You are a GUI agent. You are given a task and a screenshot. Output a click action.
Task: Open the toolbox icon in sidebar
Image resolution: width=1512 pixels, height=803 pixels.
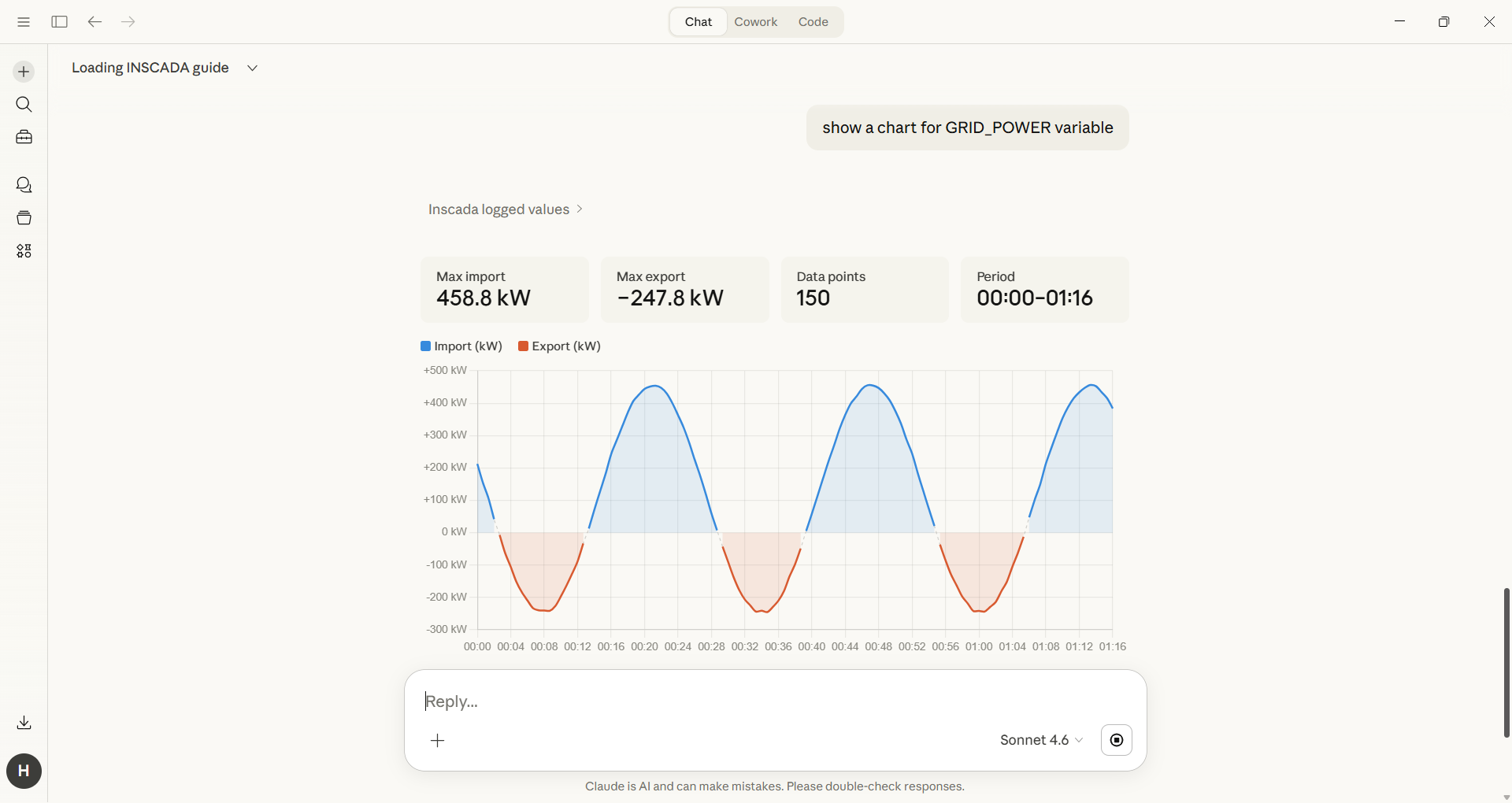point(24,138)
